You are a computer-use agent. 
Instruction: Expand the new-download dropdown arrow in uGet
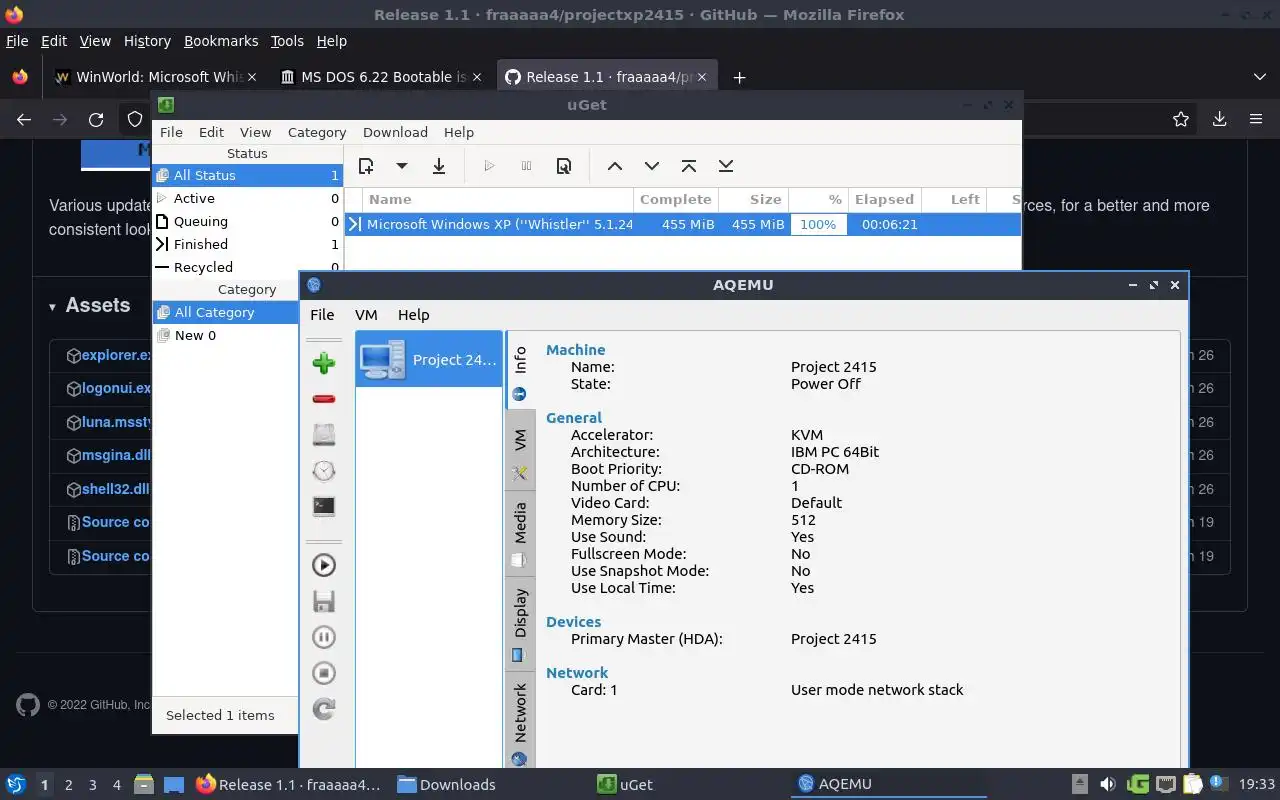pos(402,166)
